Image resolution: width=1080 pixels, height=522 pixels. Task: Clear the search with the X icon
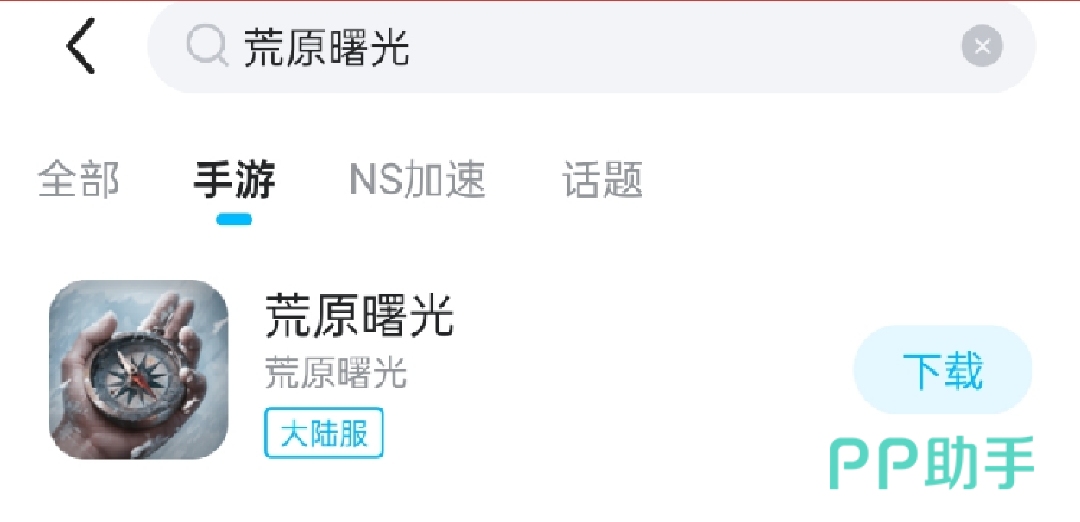[x=982, y=46]
